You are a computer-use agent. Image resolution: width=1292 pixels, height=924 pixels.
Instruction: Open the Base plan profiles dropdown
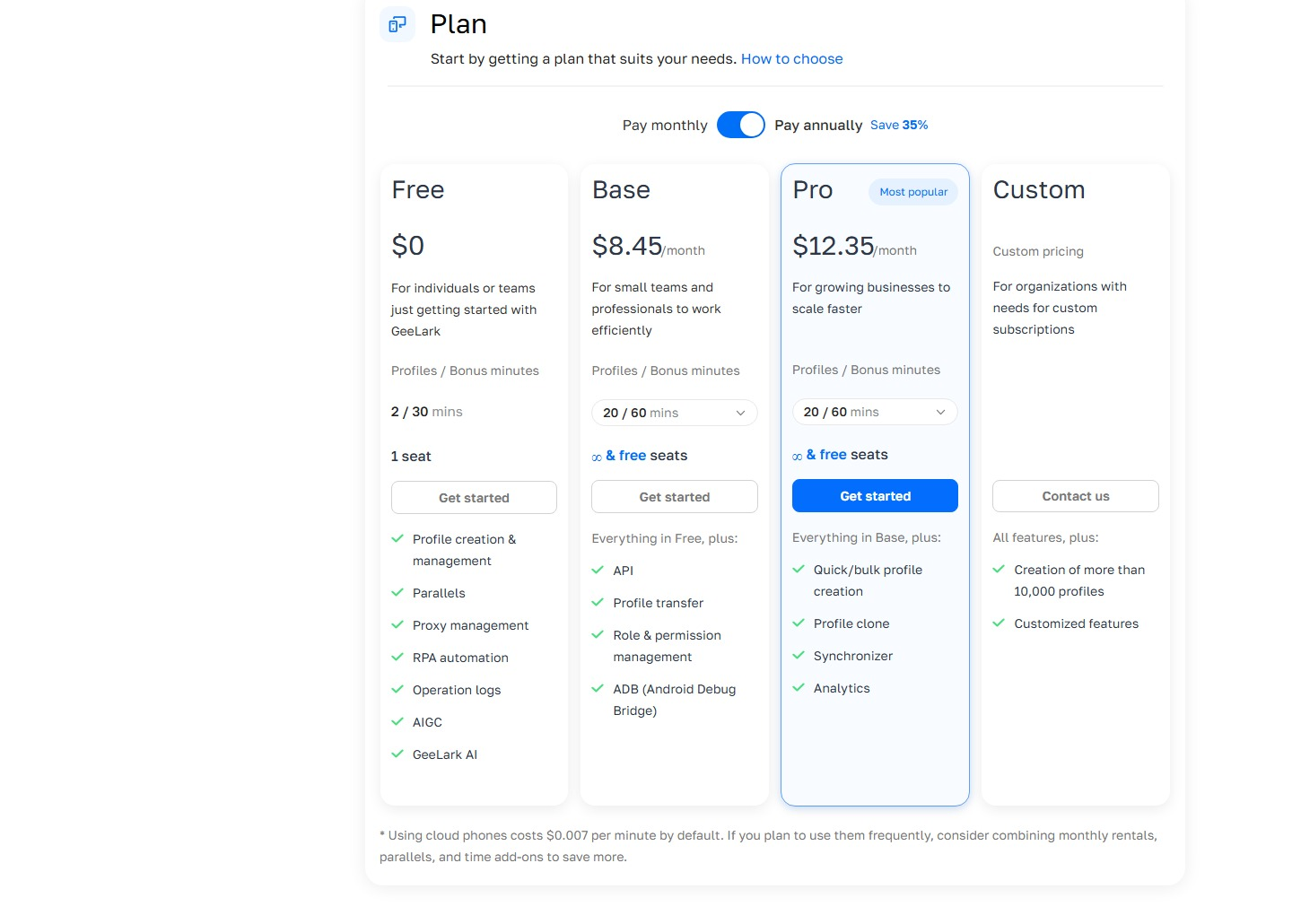click(x=675, y=413)
